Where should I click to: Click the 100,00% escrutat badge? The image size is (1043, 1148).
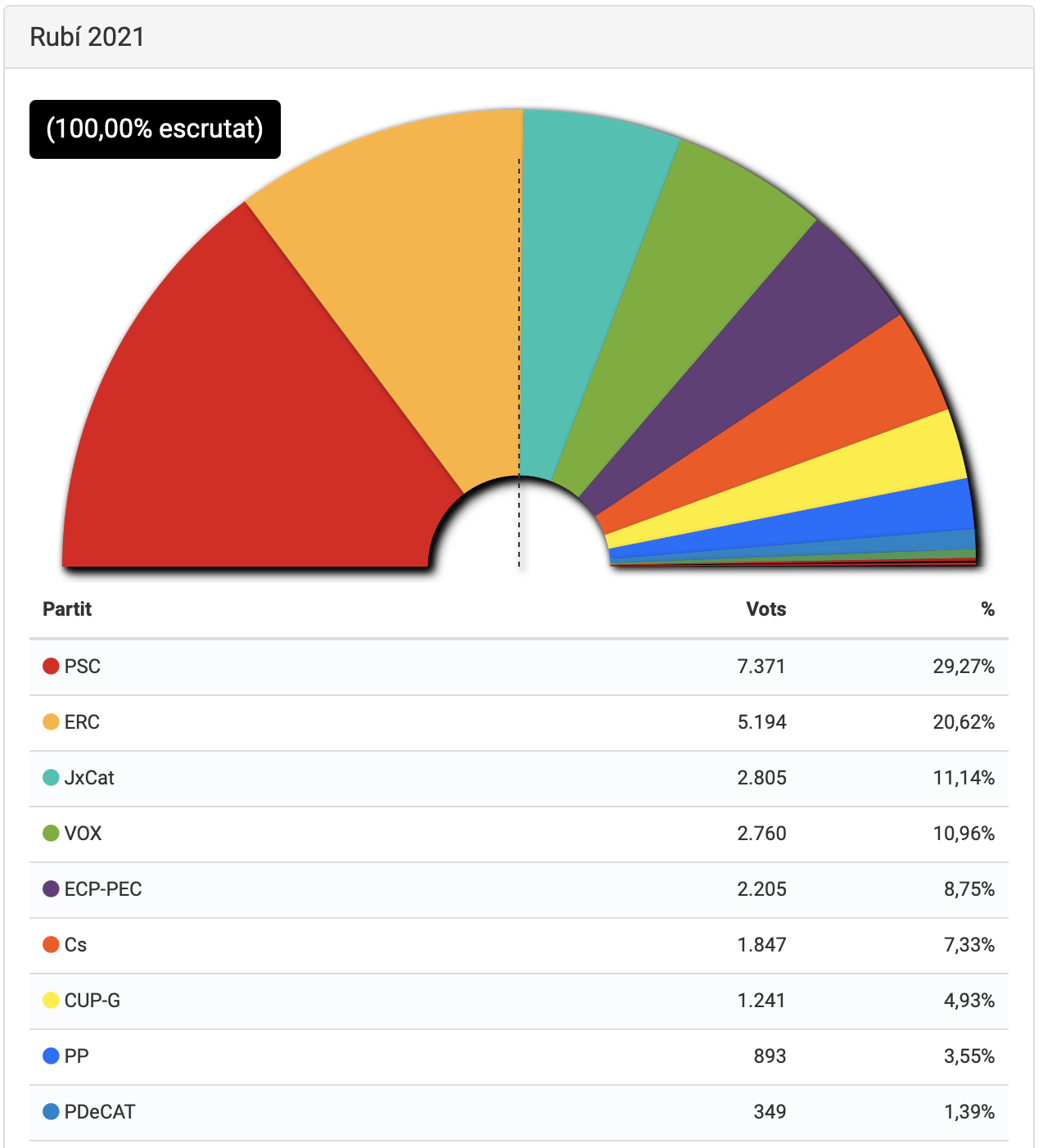[155, 129]
